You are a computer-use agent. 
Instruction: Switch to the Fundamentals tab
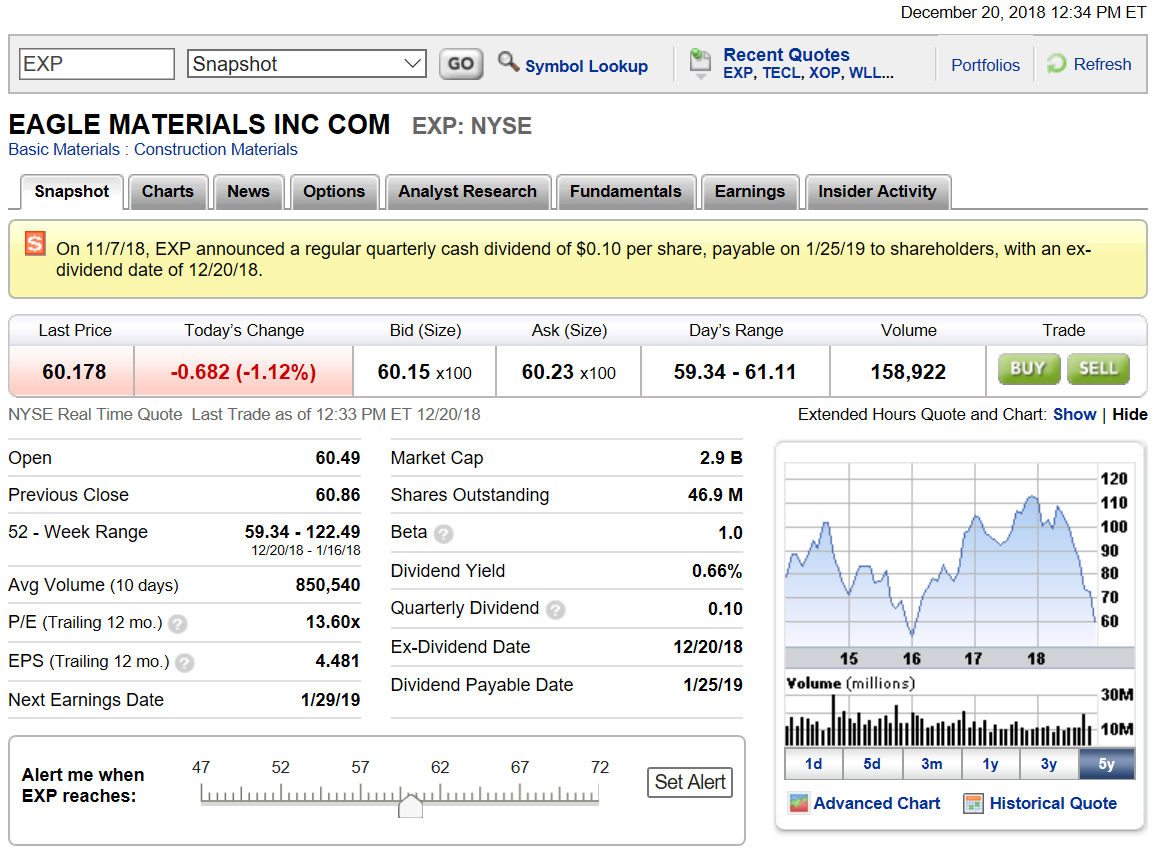[625, 191]
